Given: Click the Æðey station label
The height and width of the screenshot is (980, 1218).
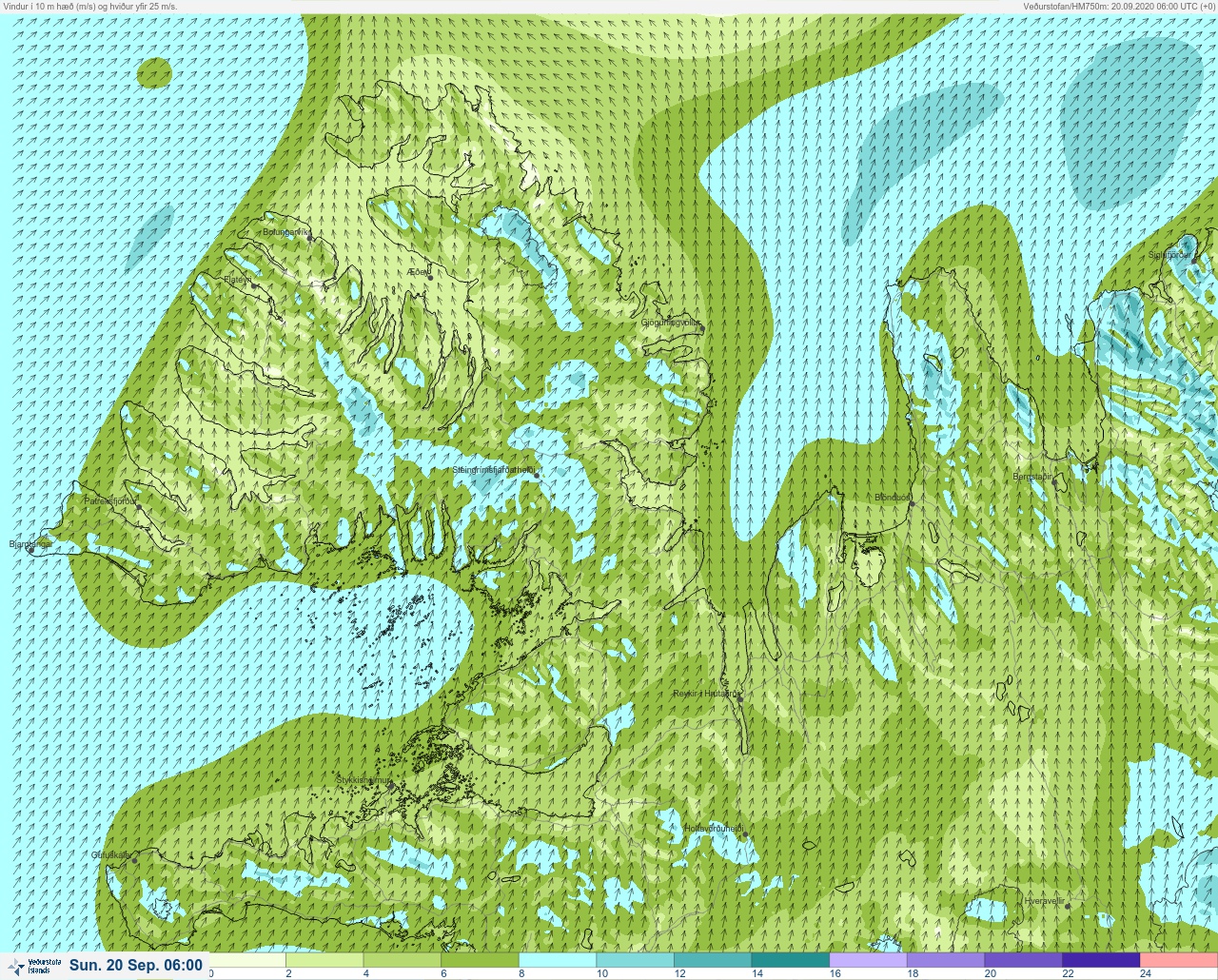Looking at the screenshot, I should click(x=417, y=271).
